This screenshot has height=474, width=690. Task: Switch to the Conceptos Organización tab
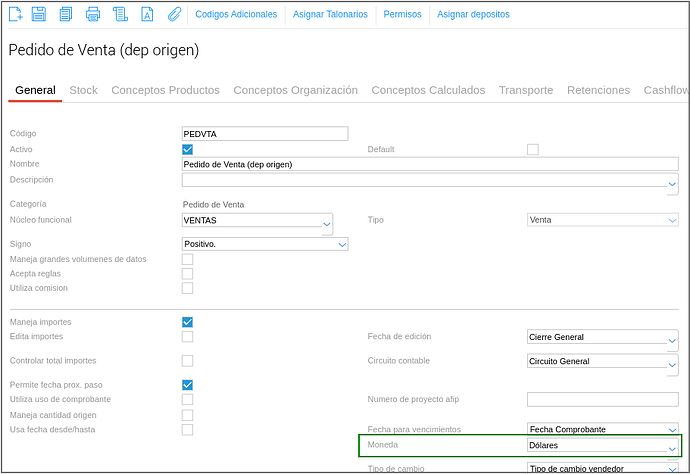[x=296, y=90]
